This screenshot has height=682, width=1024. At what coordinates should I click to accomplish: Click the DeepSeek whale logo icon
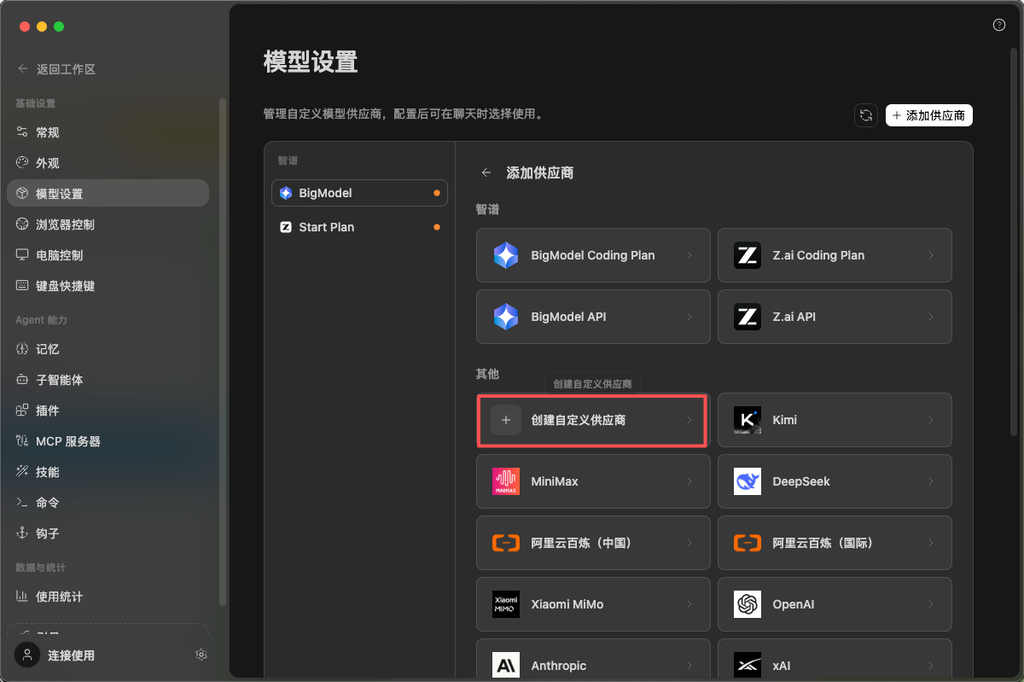point(747,481)
